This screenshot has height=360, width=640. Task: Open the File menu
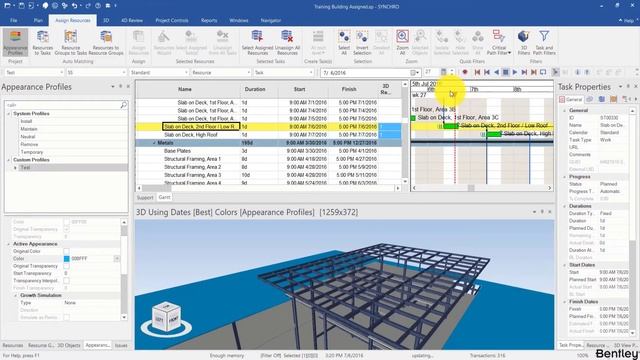point(13,20)
